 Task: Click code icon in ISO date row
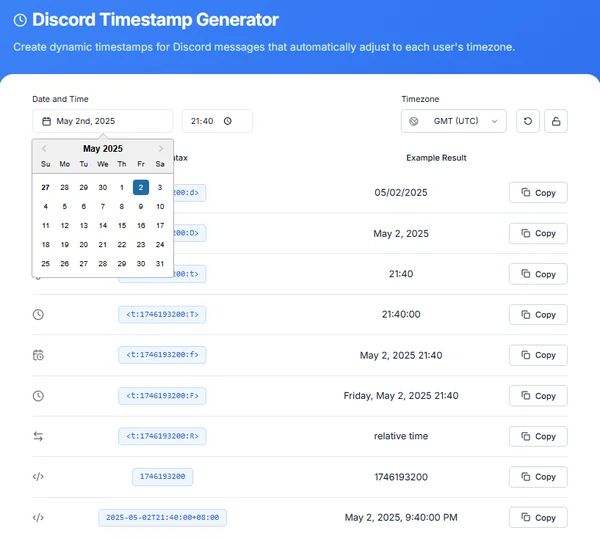[x=38, y=518]
